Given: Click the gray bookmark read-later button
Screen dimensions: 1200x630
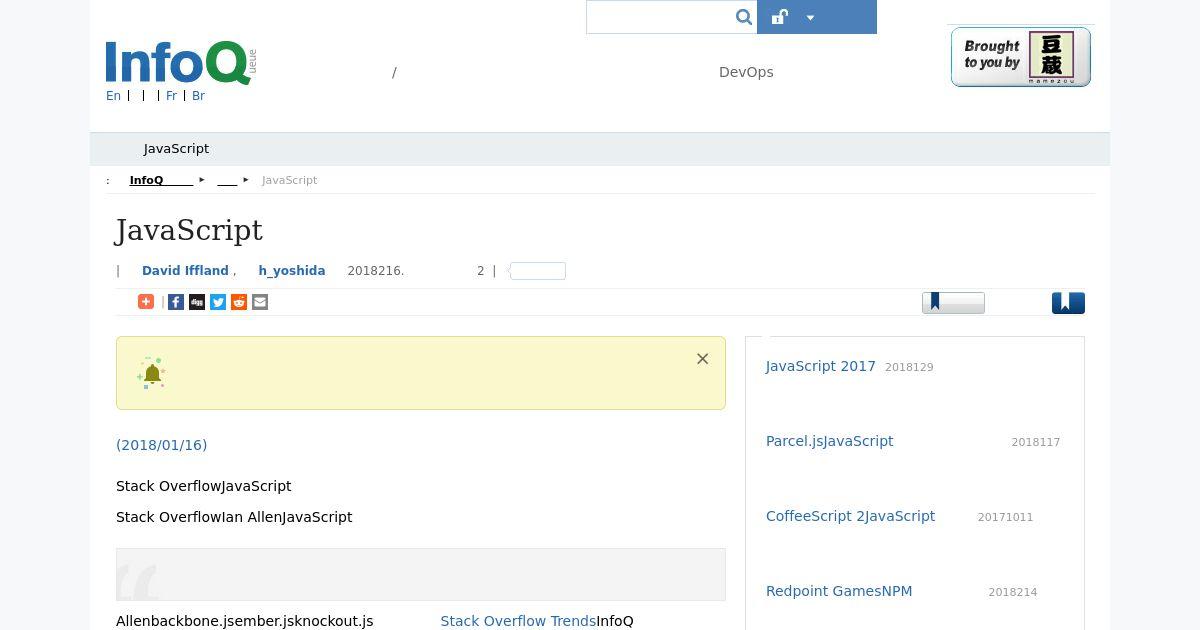Looking at the screenshot, I should coord(953,302).
